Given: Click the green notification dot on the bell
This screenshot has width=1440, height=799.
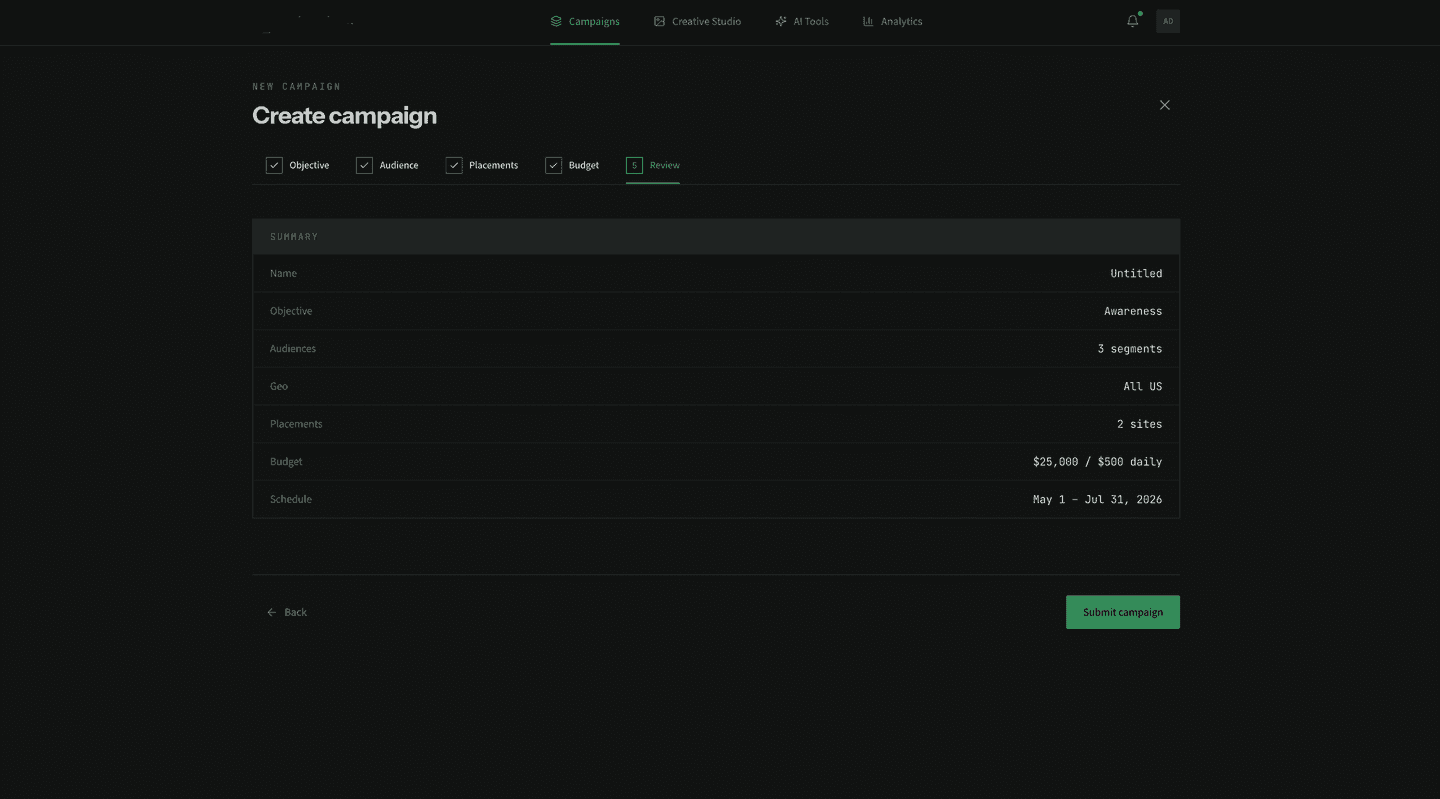Looking at the screenshot, I should pyautogui.click(x=1139, y=14).
